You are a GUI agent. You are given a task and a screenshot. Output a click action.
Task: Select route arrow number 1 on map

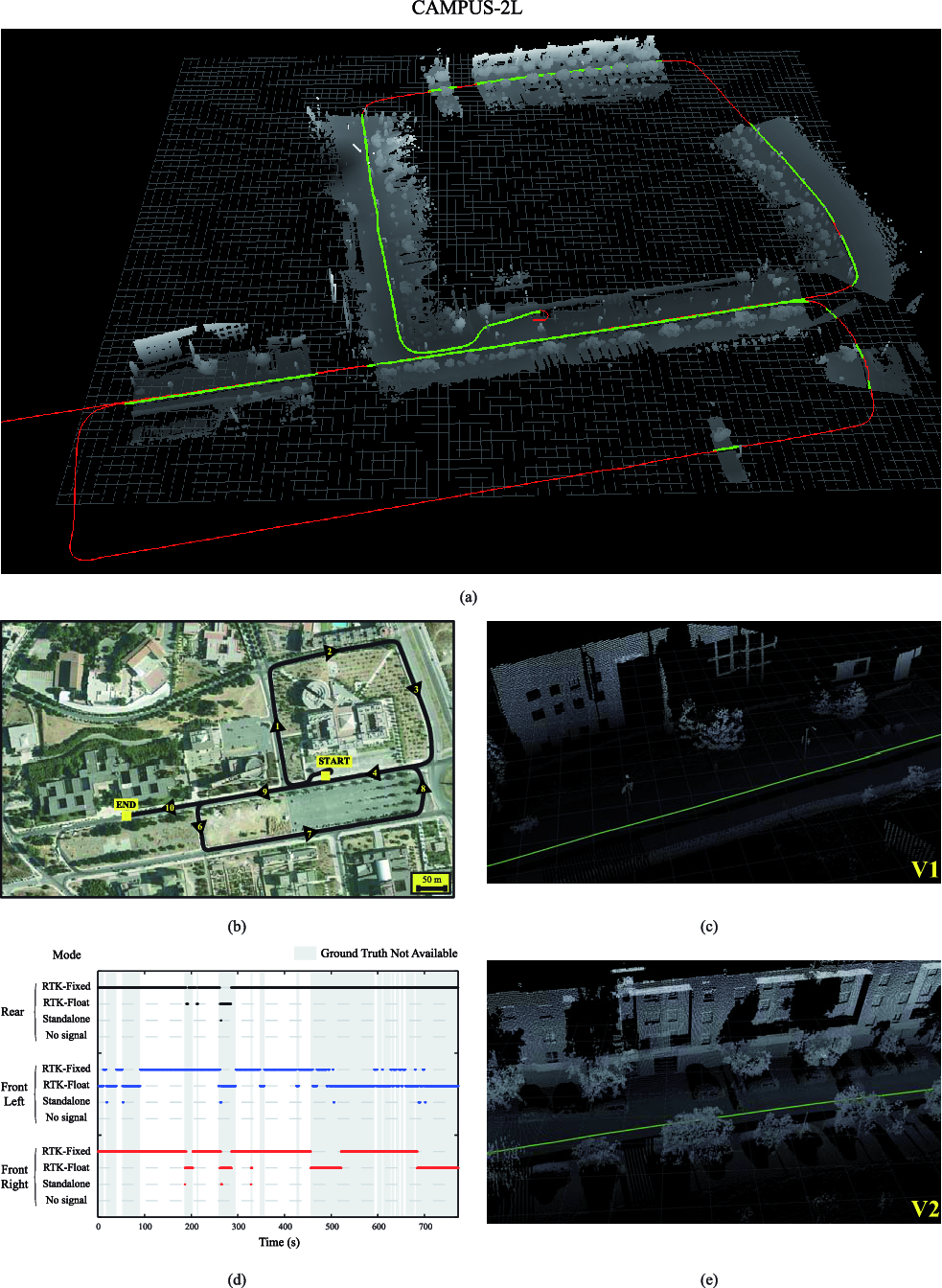[278, 726]
